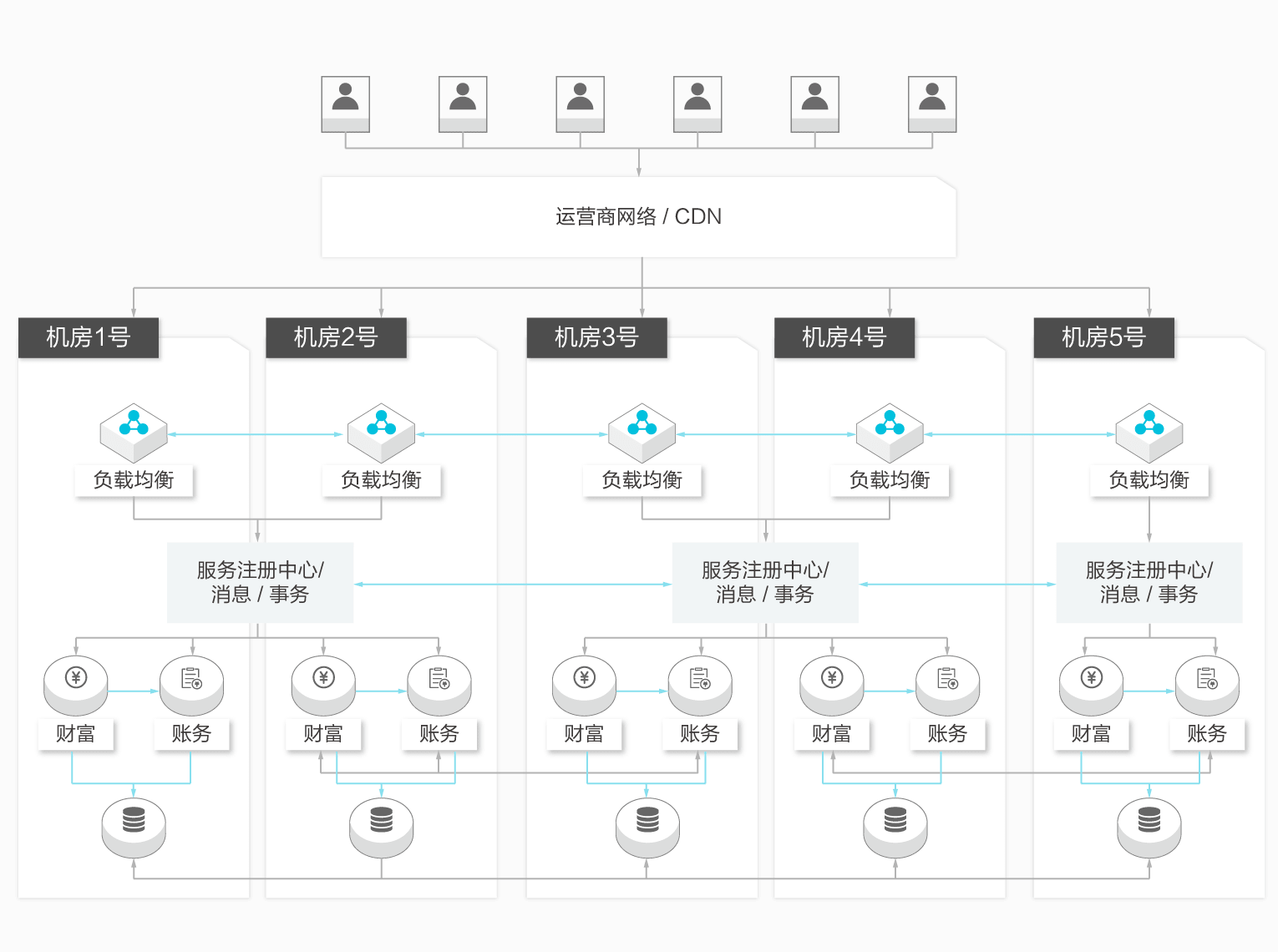Click the 财富 yen disk icon in 机房5号
This screenshot has height=952, width=1278.
[x=1092, y=686]
